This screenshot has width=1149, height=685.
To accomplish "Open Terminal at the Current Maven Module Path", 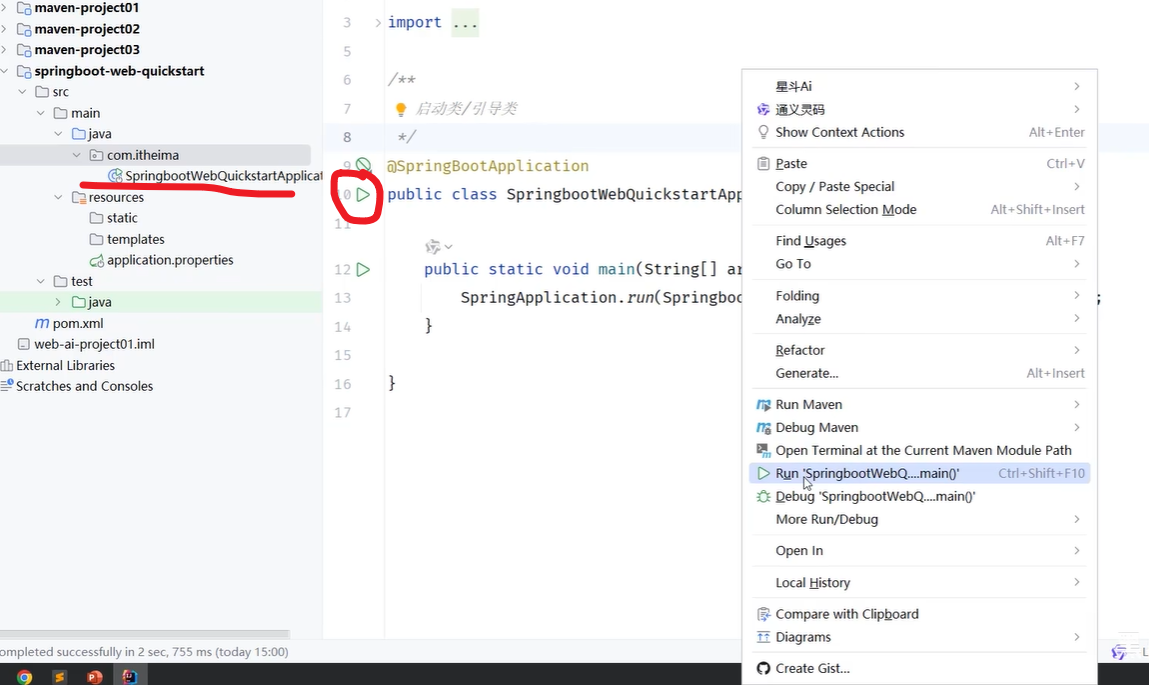I will click(924, 450).
